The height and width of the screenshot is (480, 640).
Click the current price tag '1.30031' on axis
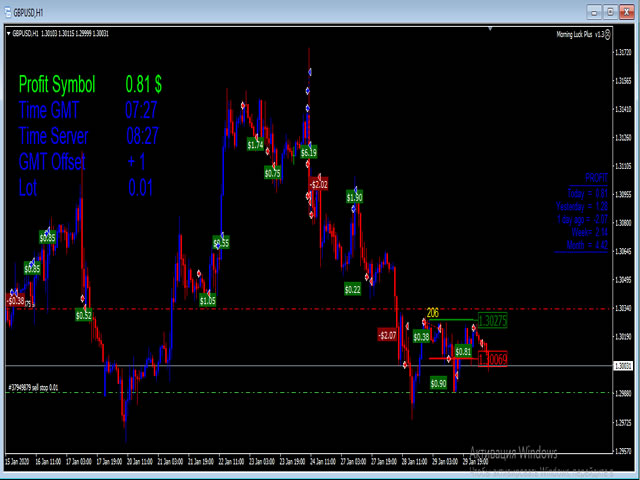tap(623, 366)
